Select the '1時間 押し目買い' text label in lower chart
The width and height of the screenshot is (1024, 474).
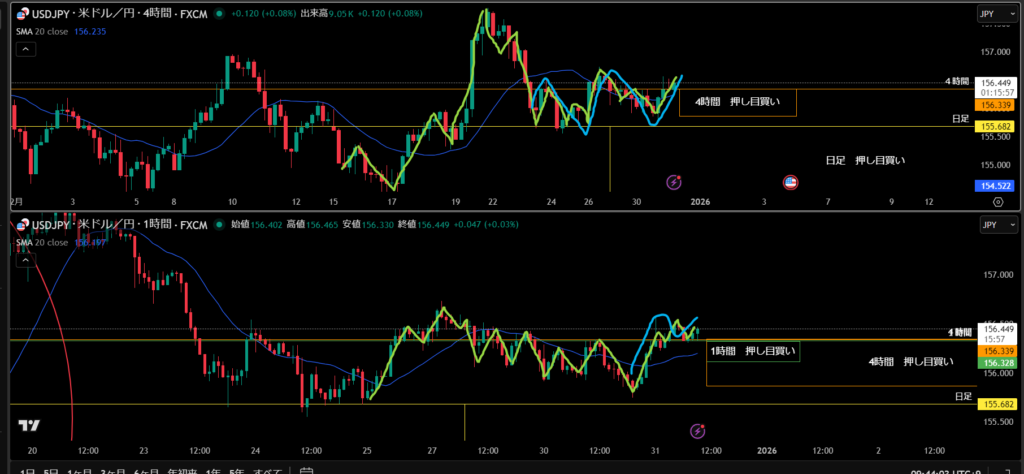point(753,351)
